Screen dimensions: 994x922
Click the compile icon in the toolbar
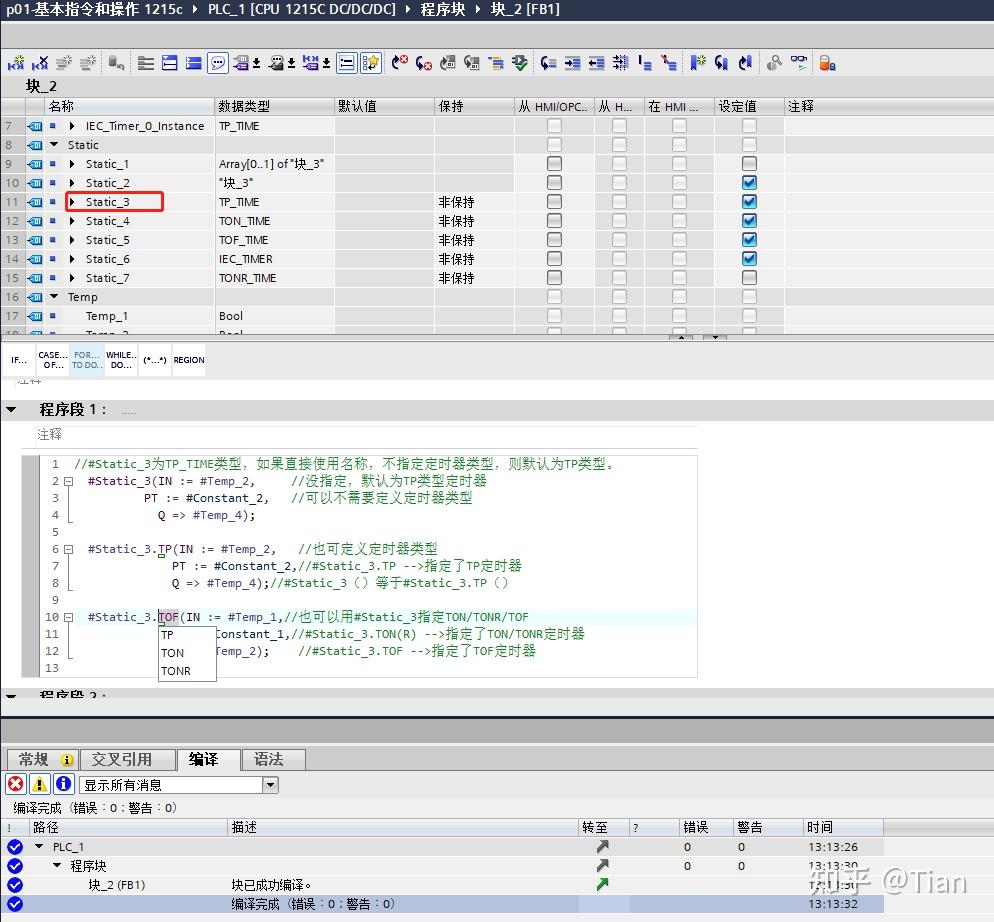tap(521, 63)
